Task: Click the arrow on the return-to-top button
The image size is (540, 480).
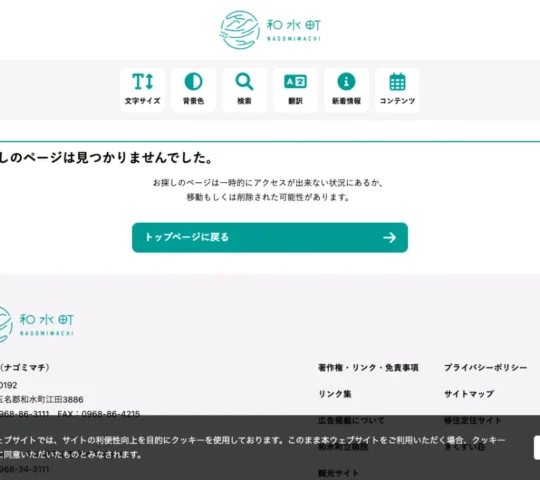Action: pos(390,238)
